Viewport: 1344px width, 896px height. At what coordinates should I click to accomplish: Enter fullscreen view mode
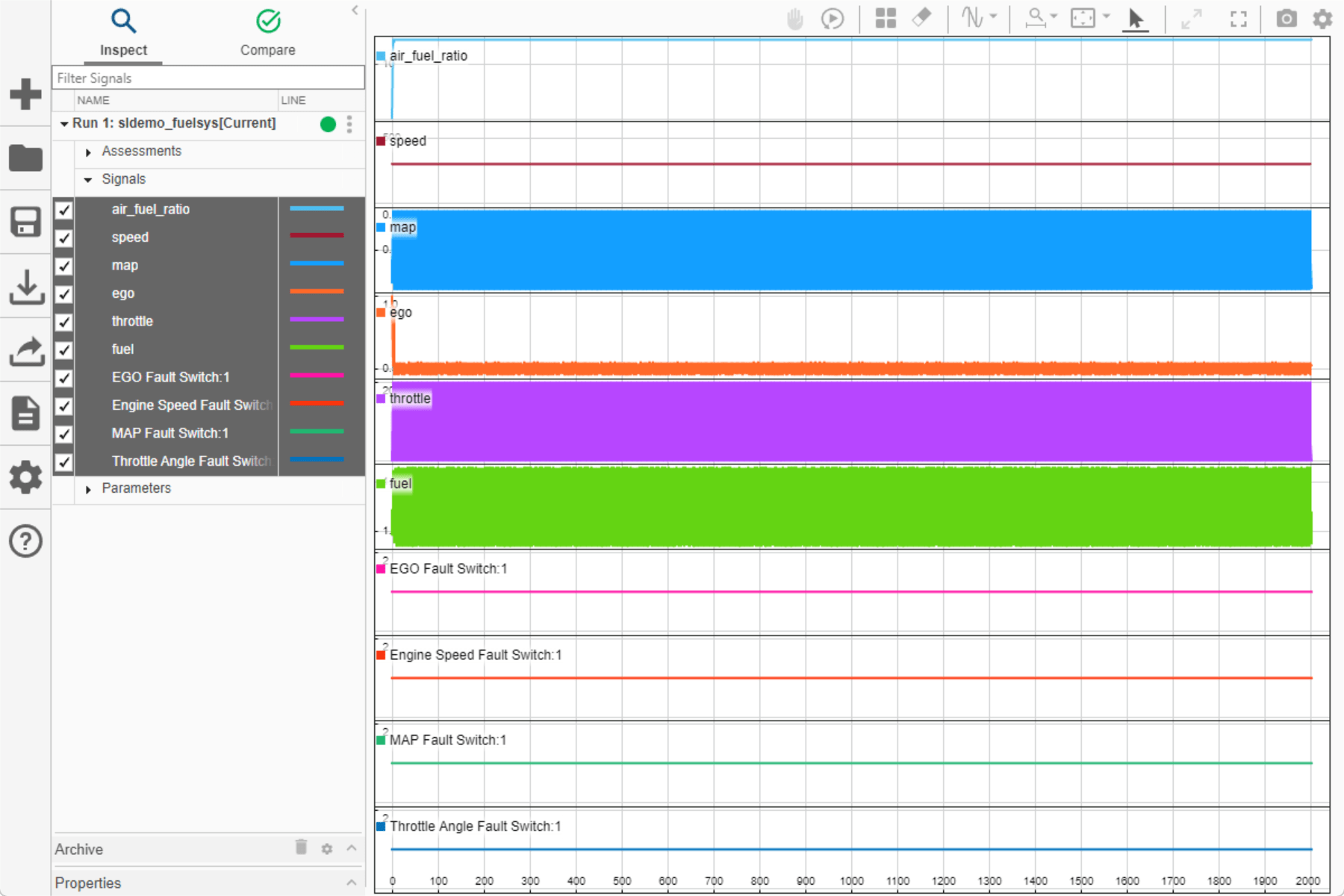(1237, 19)
